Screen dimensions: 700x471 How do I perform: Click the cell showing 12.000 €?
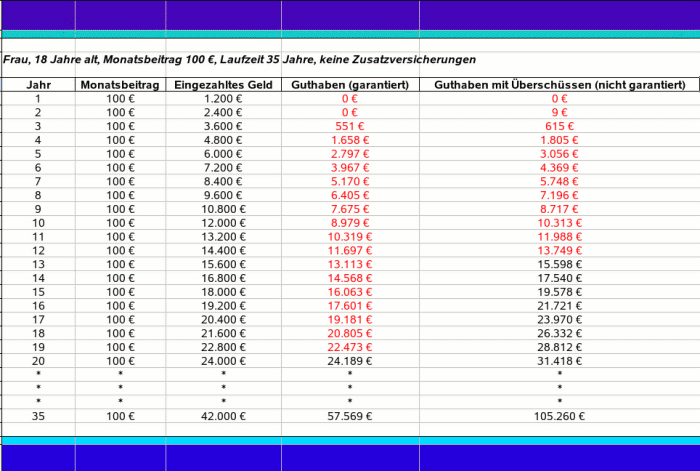pos(223,223)
